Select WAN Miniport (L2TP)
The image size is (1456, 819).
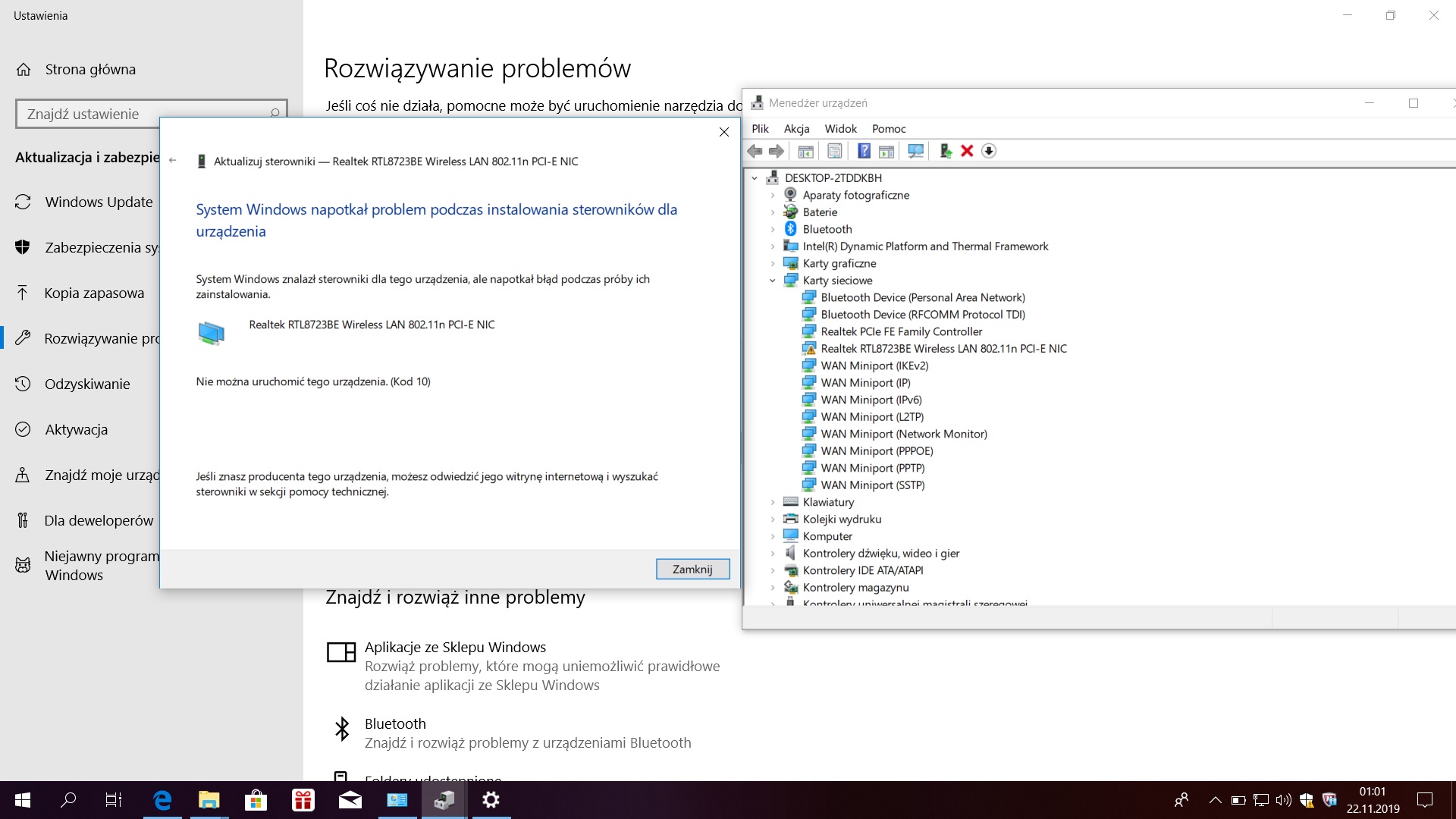(x=872, y=417)
